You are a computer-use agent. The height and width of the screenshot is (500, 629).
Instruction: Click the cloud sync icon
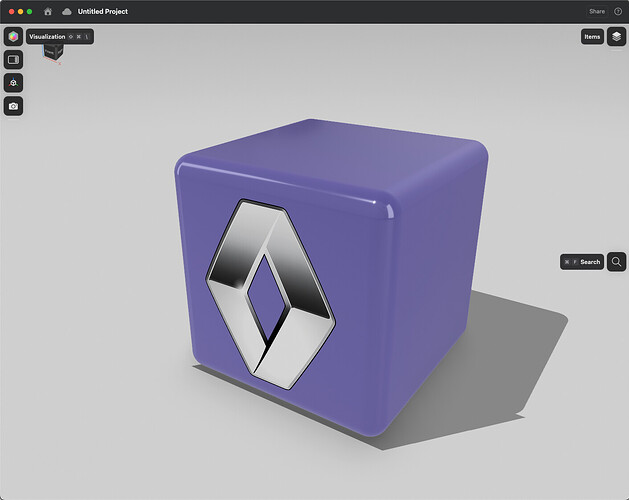(67, 12)
